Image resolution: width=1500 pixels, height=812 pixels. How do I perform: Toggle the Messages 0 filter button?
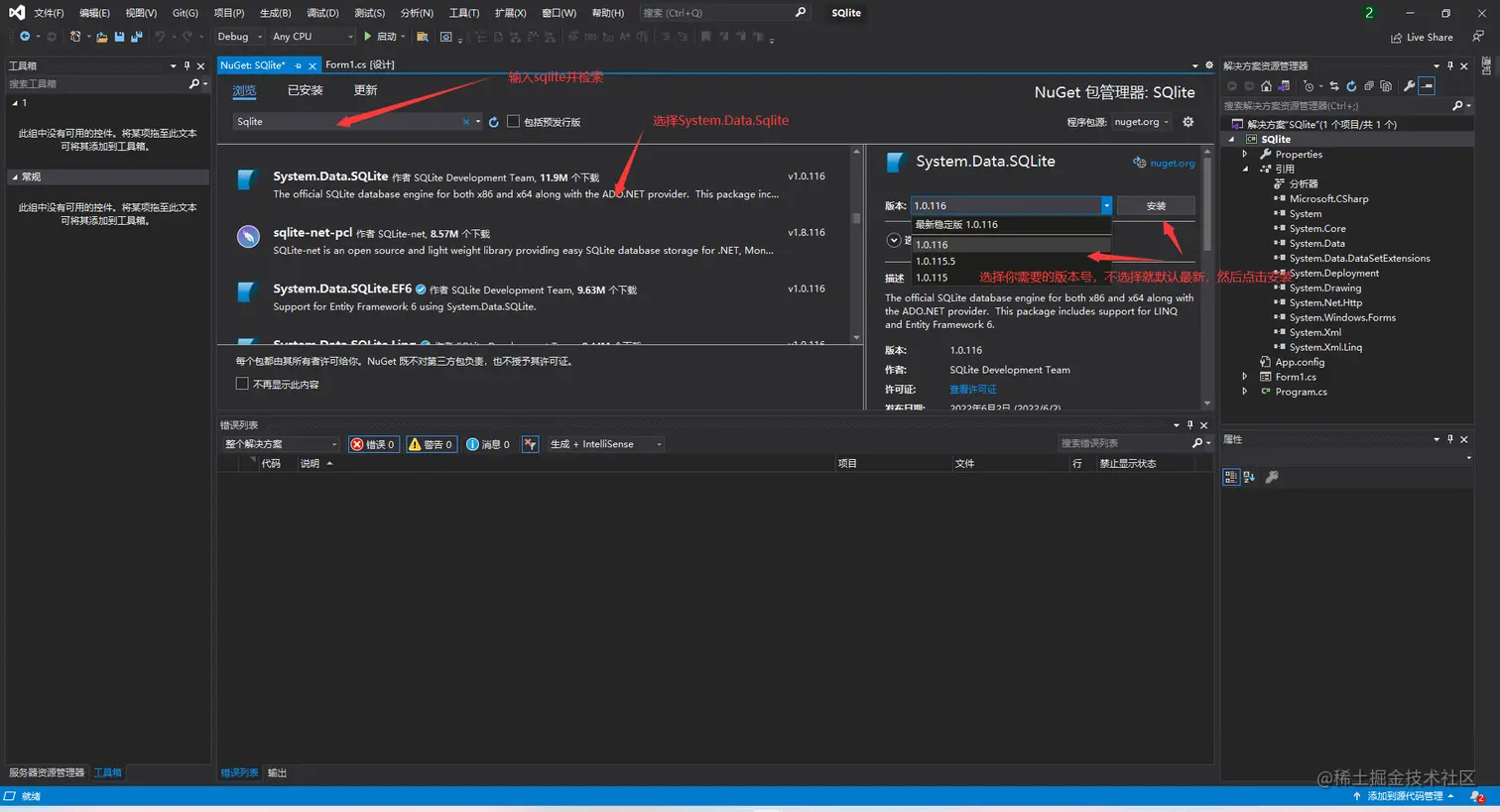click(488, 444)
